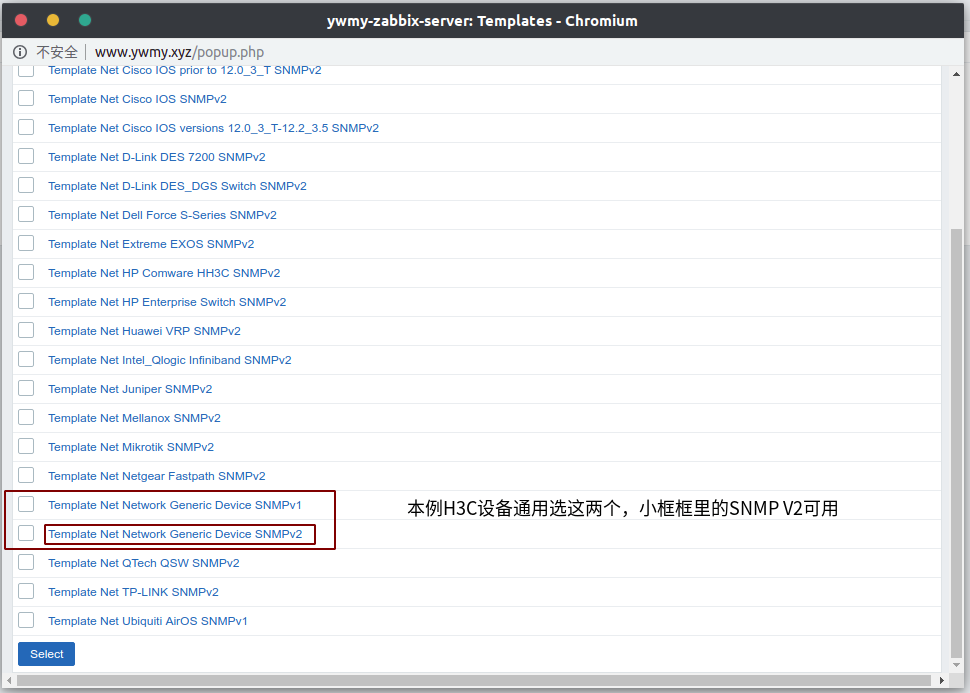Click the horizontal scrollbar thumb

(474, 680)
